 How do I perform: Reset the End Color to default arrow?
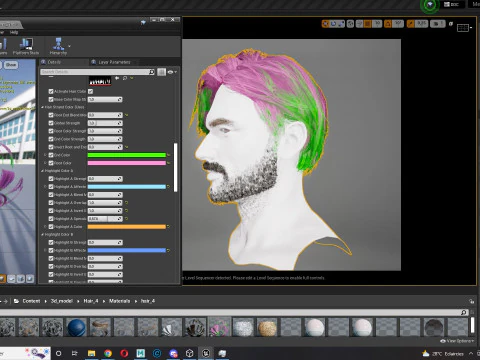pyautogui.click(x=168, y=155)
